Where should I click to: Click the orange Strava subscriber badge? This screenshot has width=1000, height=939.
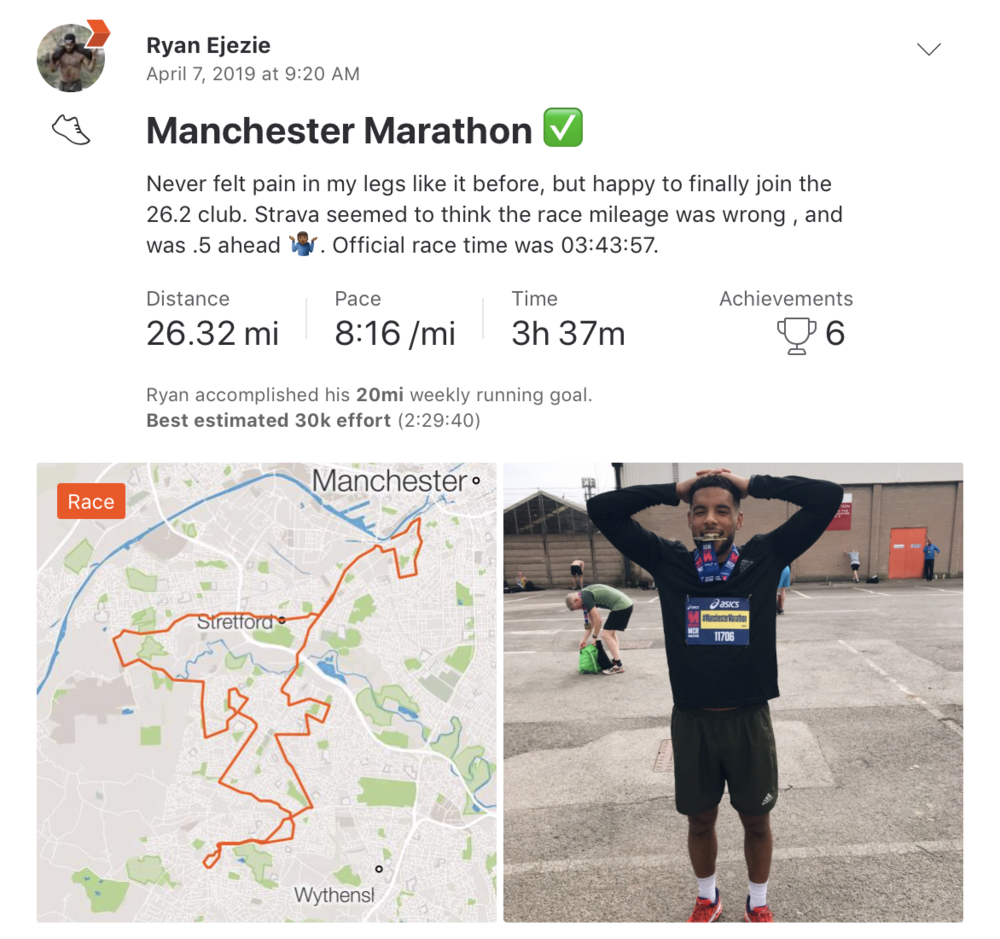[x=98, y=33]
